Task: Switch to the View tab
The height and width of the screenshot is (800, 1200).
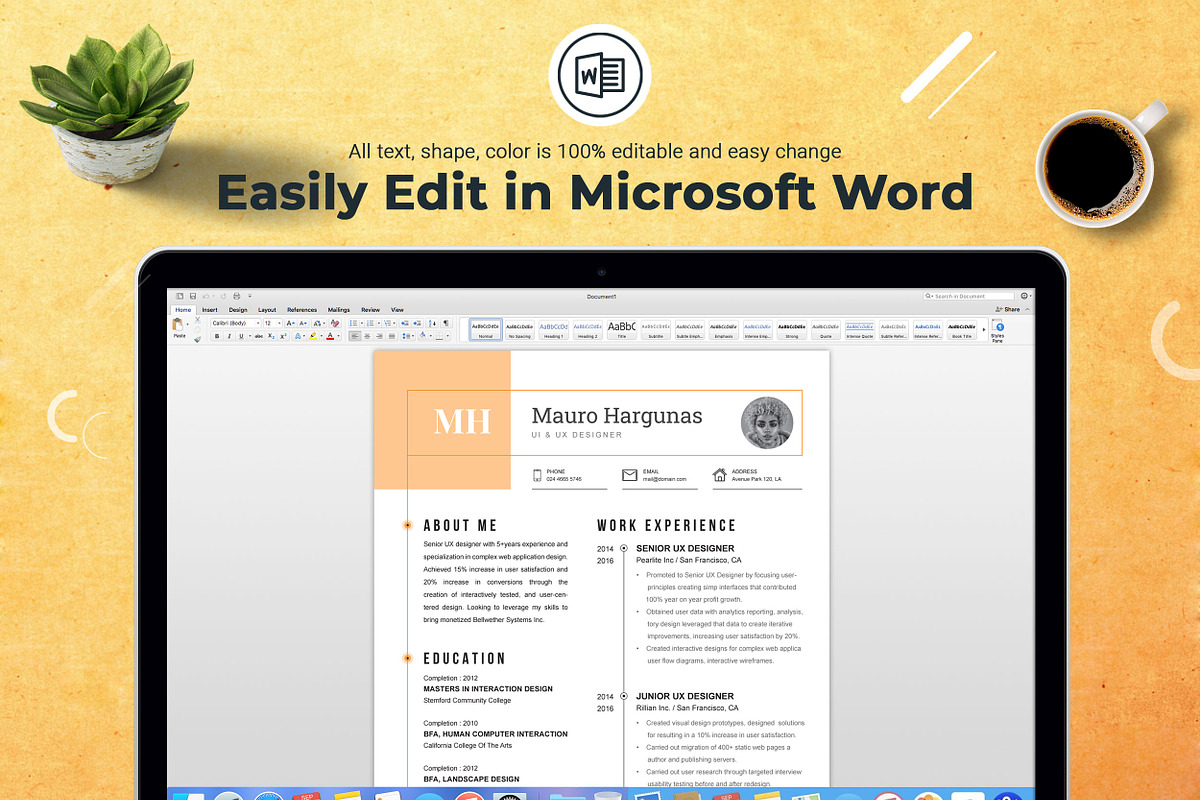Action: click(x=397, y=310)
